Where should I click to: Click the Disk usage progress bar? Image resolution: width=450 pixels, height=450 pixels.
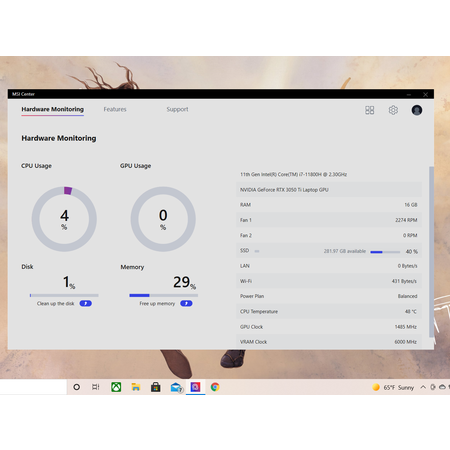coord(64,295)
